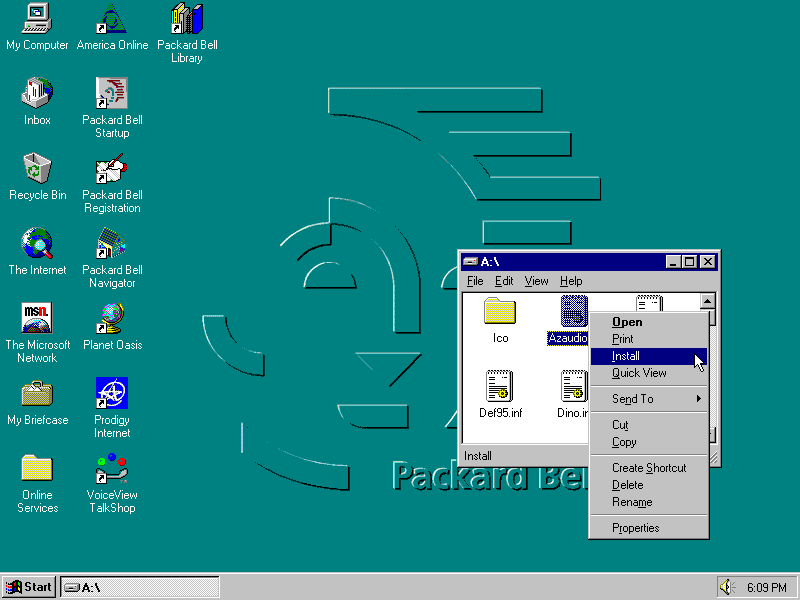Click the taskbar clock showing 6:09 PM

(766, 588)
